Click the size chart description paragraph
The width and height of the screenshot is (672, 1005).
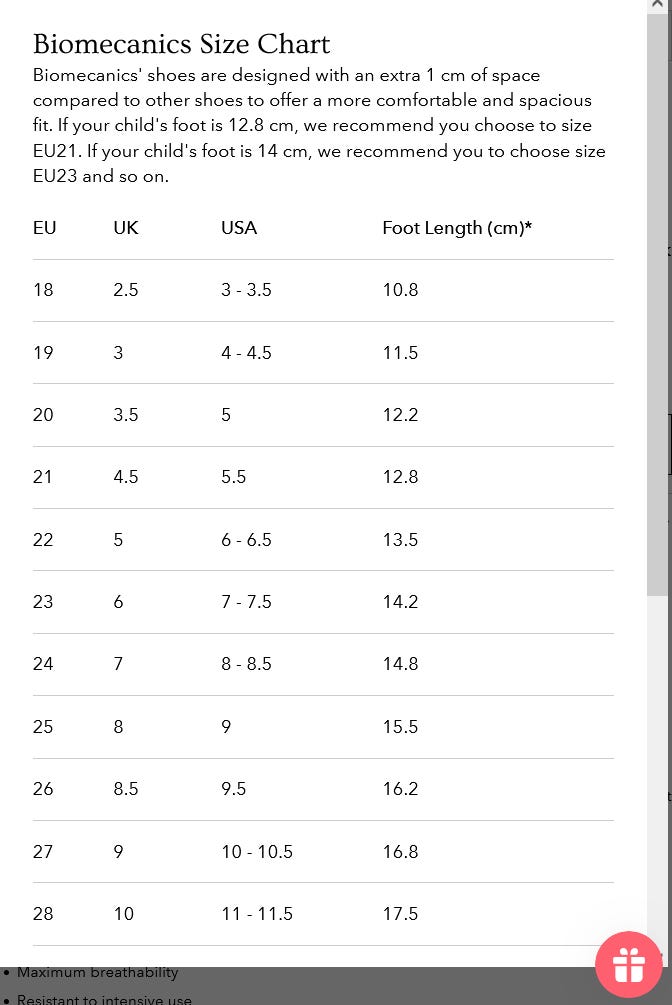point(318,125)
